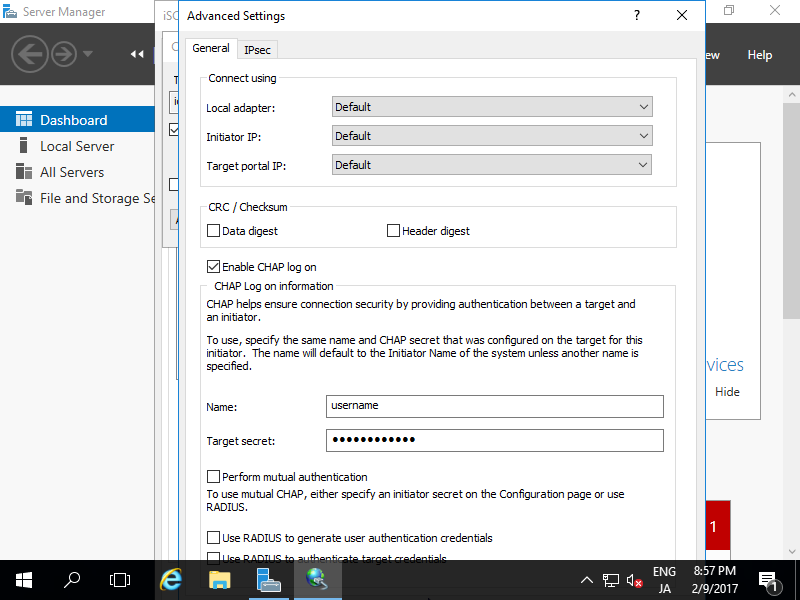Open the Windows Start menu
Image resolution: width=800 pixels, height=600 pixels.
click(x=23, y=580)
